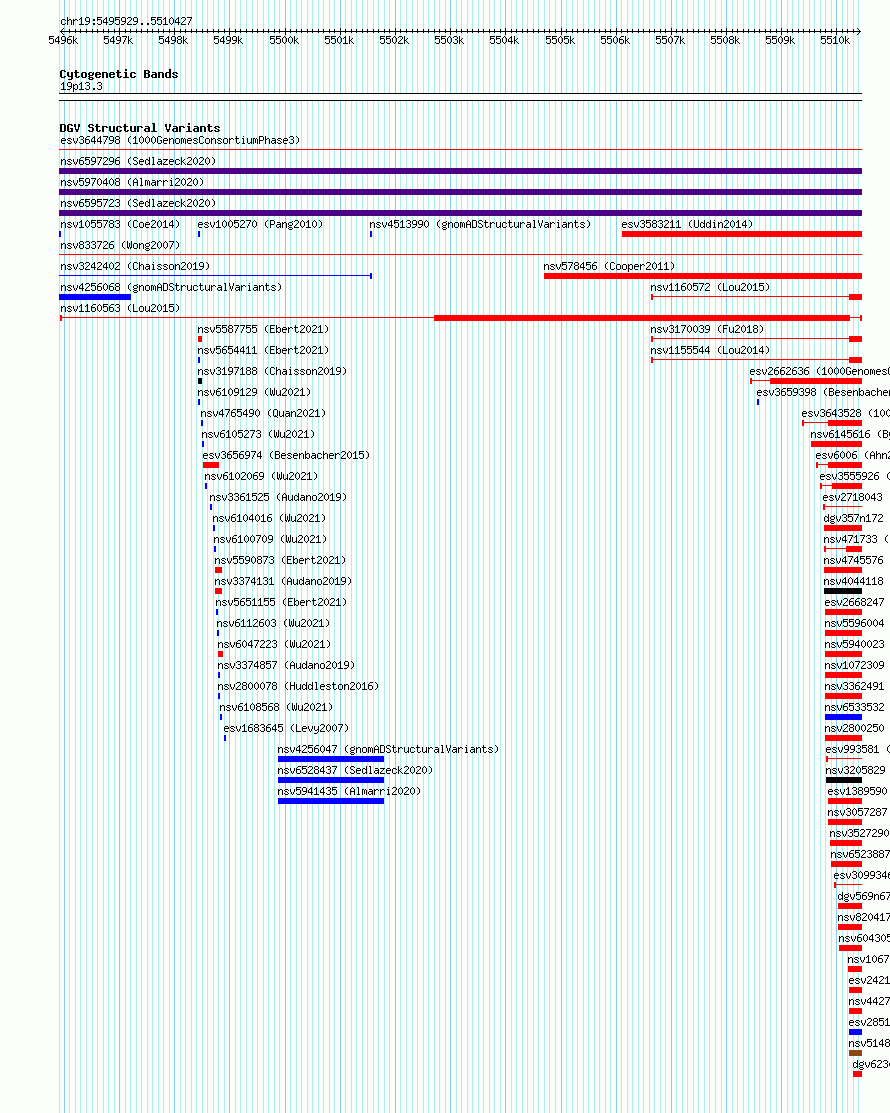890x1113 pixels.
Task: Click nsv3197188 (Chaisson2019) label
Action: click(273, 371)
